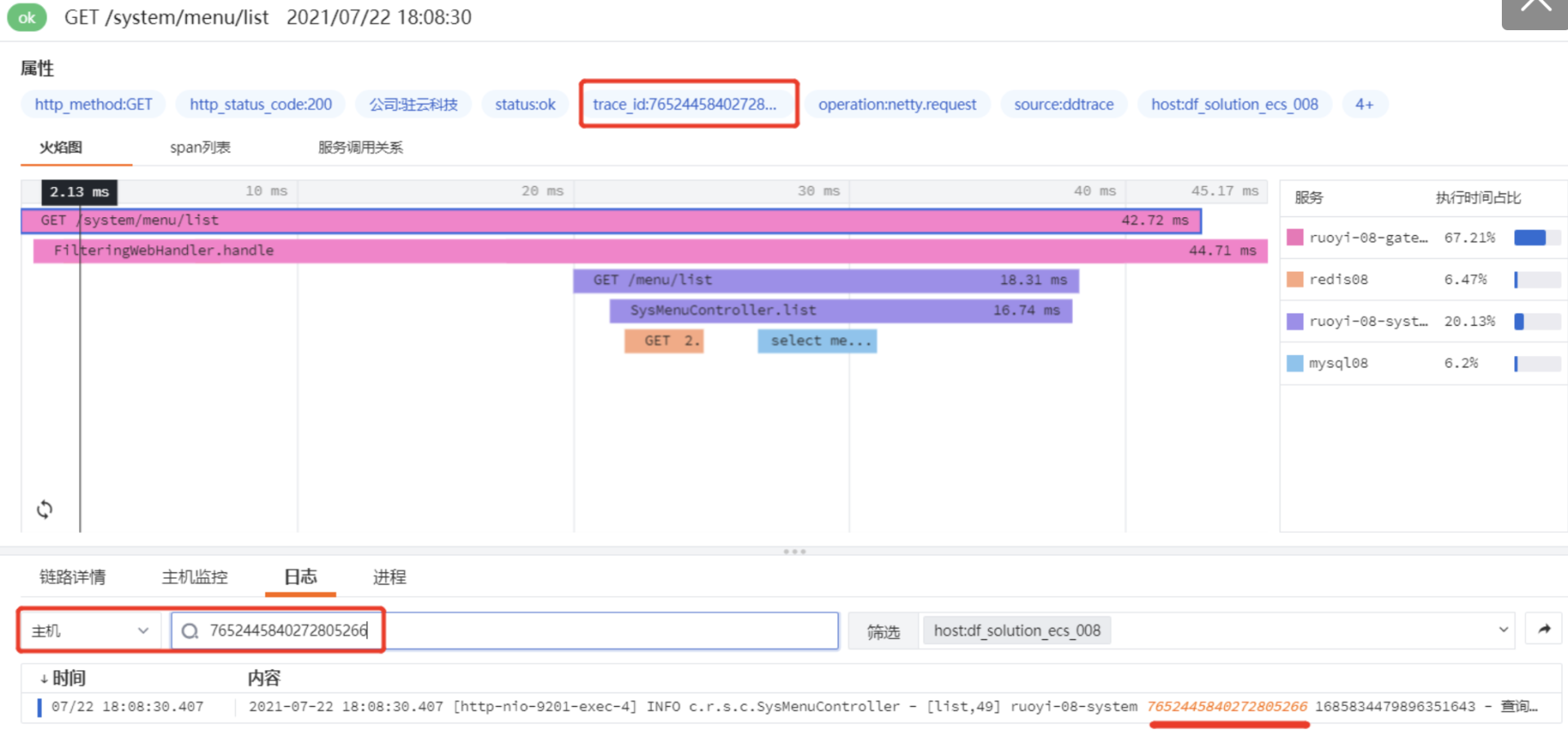Open the 主机监控 tab

coord(194,577)
